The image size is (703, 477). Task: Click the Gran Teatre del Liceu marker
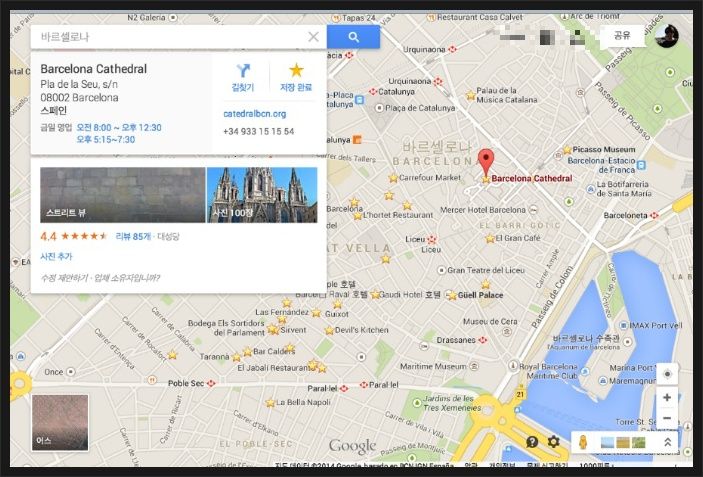coord(442,270)
